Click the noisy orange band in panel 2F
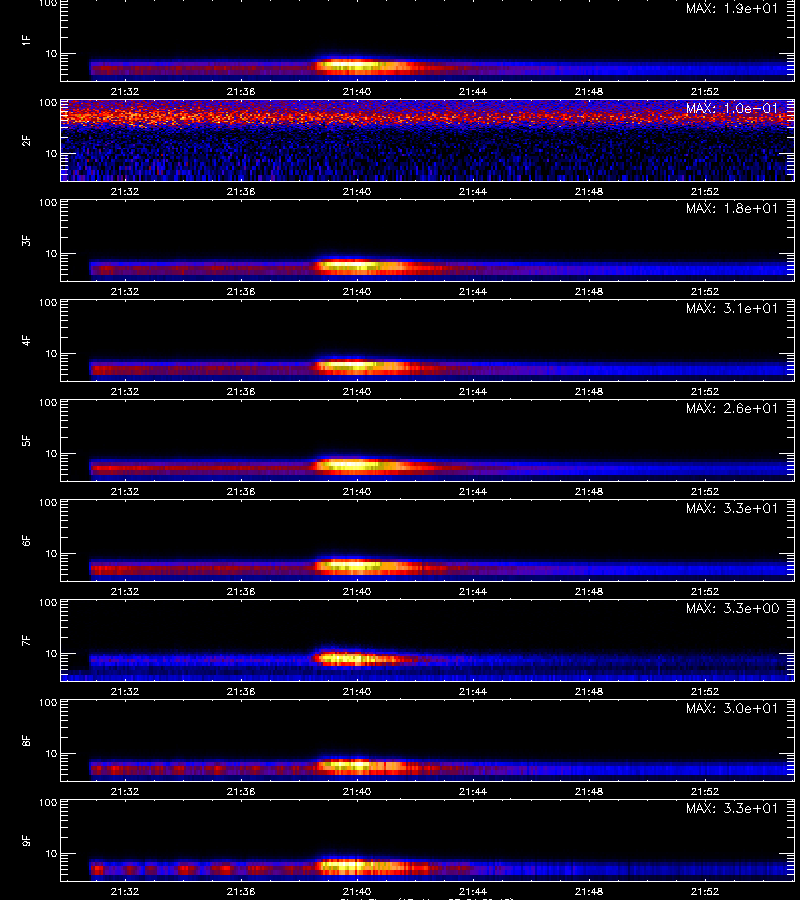Image resolution: width=800 pixels, height=900 pixels. tap(428, 116)
